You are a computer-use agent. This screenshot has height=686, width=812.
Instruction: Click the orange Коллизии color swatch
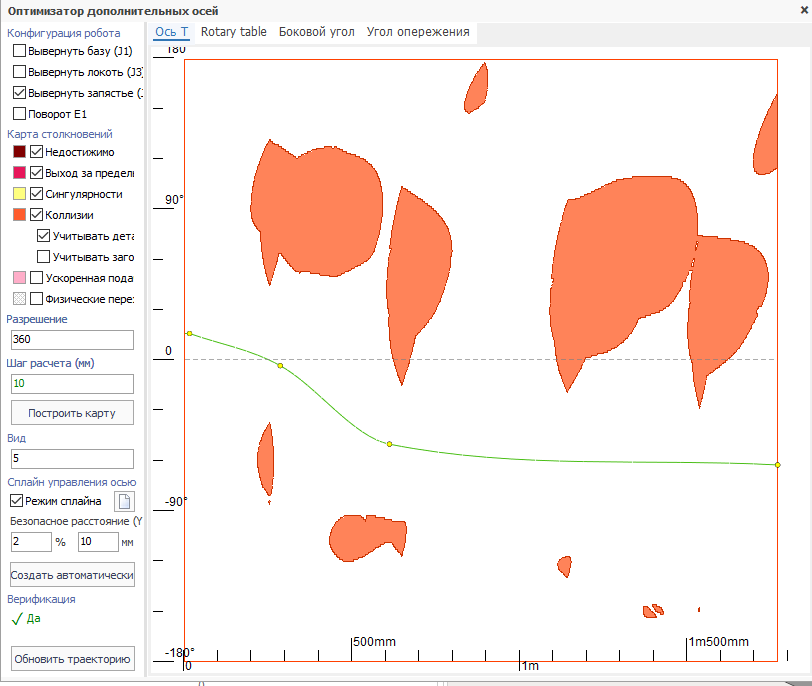(19, 214)
